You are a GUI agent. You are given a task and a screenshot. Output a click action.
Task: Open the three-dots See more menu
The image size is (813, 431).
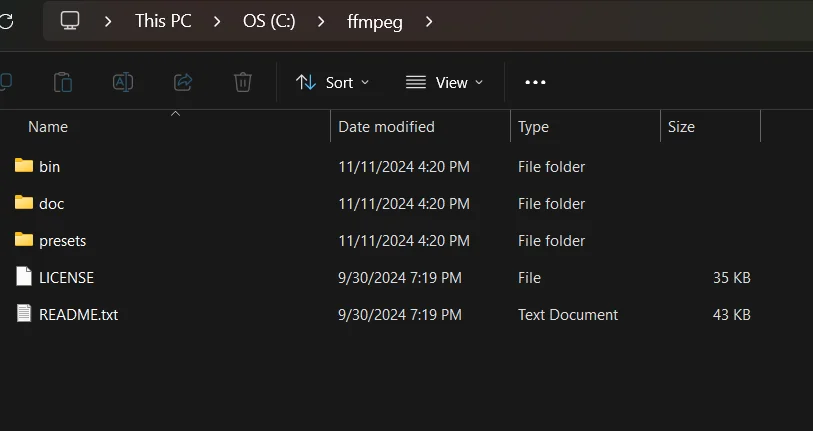pos(535,82)
